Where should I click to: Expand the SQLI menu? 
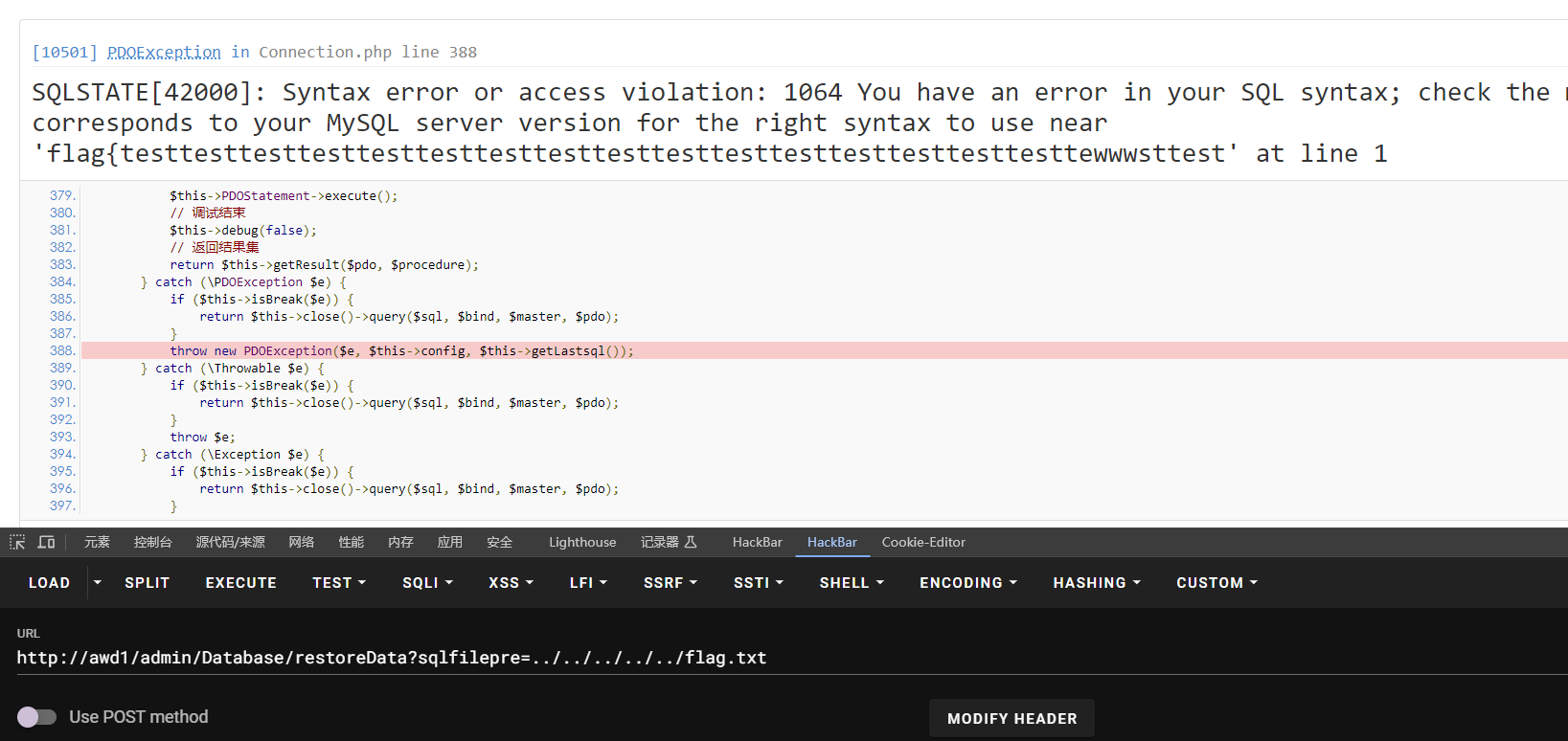click(x=427, y=582)
